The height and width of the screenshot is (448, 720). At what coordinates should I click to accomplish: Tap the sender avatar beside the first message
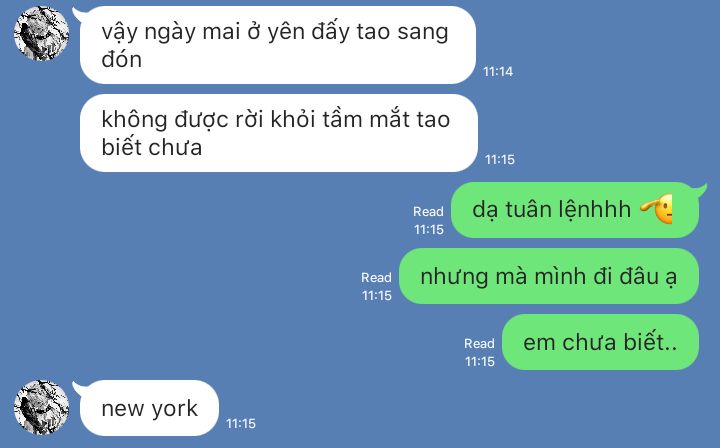click(41, 34)
